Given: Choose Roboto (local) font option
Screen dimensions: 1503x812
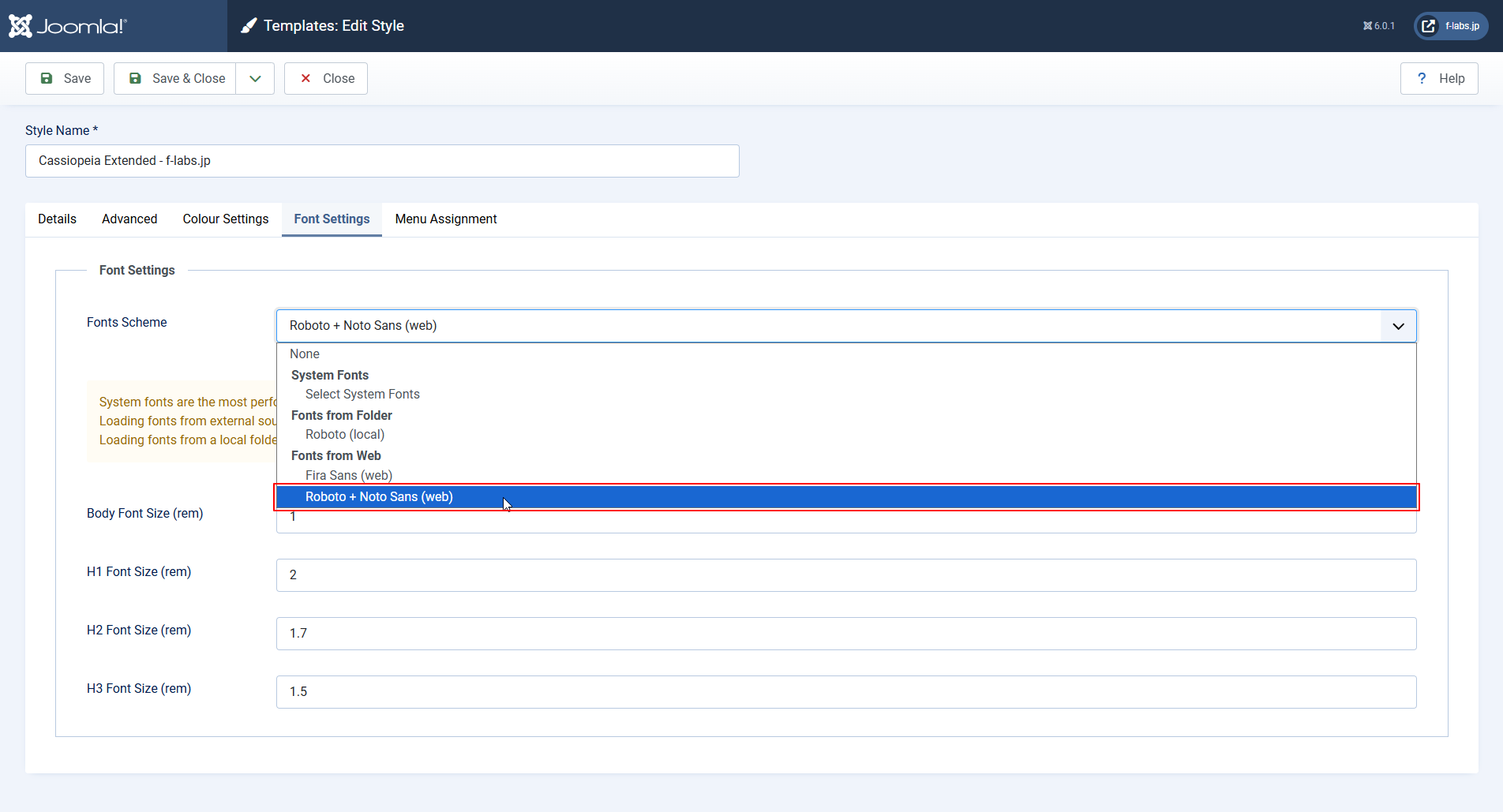Looking at the screenshot, I should [x=345, y=434].
